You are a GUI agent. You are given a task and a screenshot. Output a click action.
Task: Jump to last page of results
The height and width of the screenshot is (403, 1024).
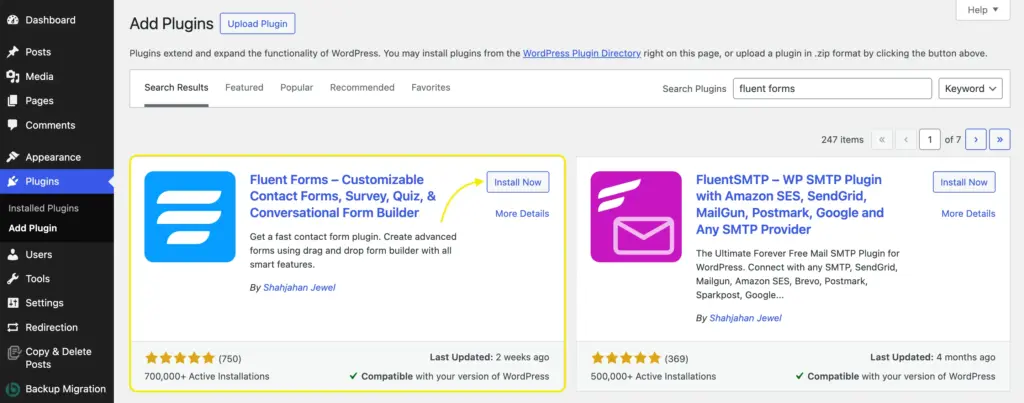pos(1000,139)
